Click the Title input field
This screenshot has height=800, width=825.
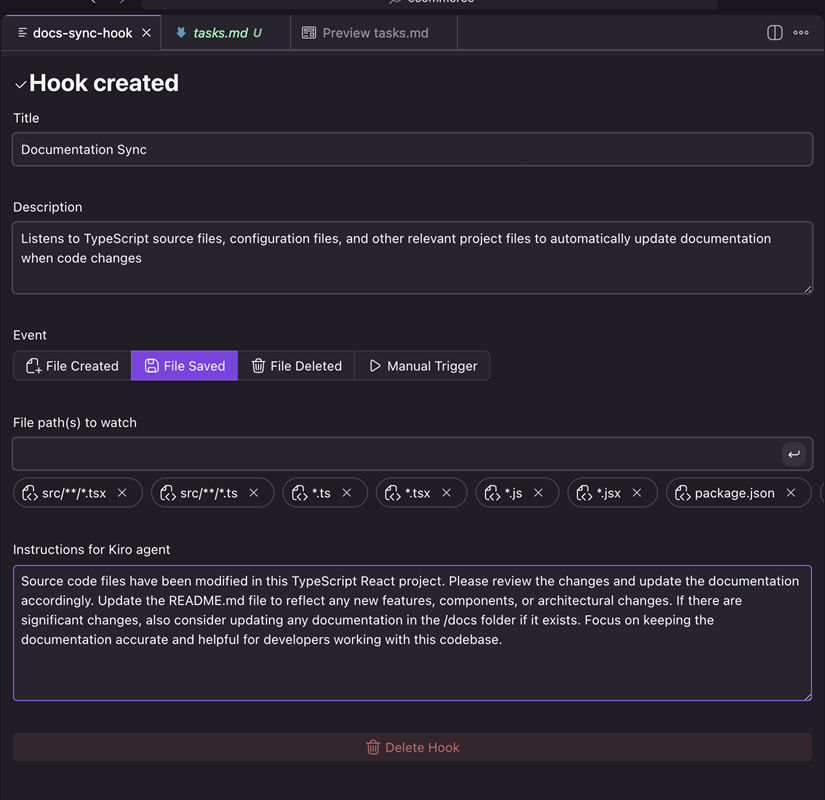pyautogui.click(x=412, y=150)
